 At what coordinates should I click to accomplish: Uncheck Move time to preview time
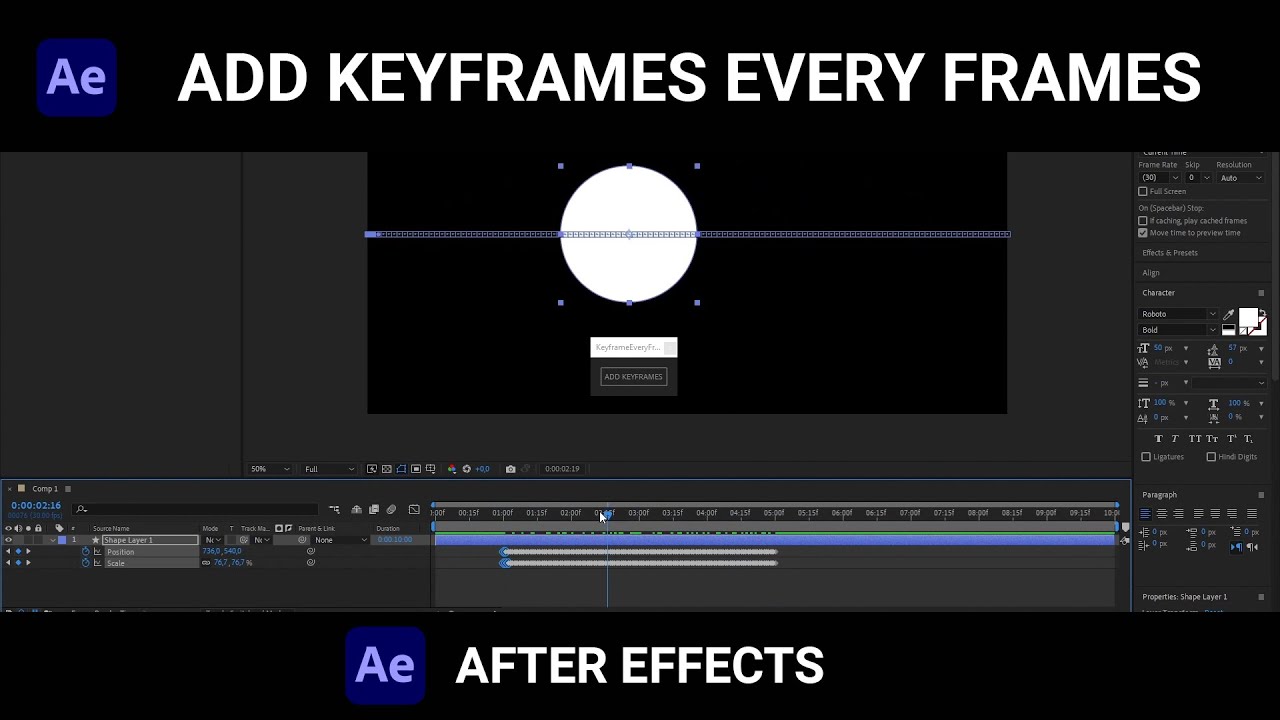[x=1143, y=233]
